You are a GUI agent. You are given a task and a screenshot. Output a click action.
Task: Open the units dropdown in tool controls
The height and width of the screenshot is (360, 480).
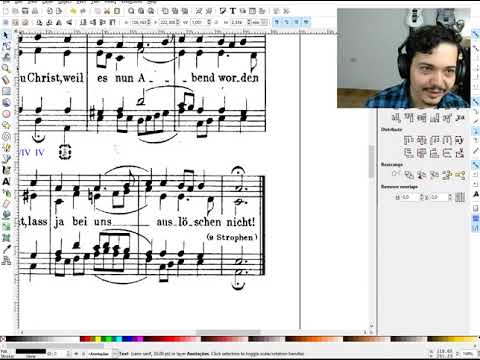pyautogui.click(x=260, y=23)
